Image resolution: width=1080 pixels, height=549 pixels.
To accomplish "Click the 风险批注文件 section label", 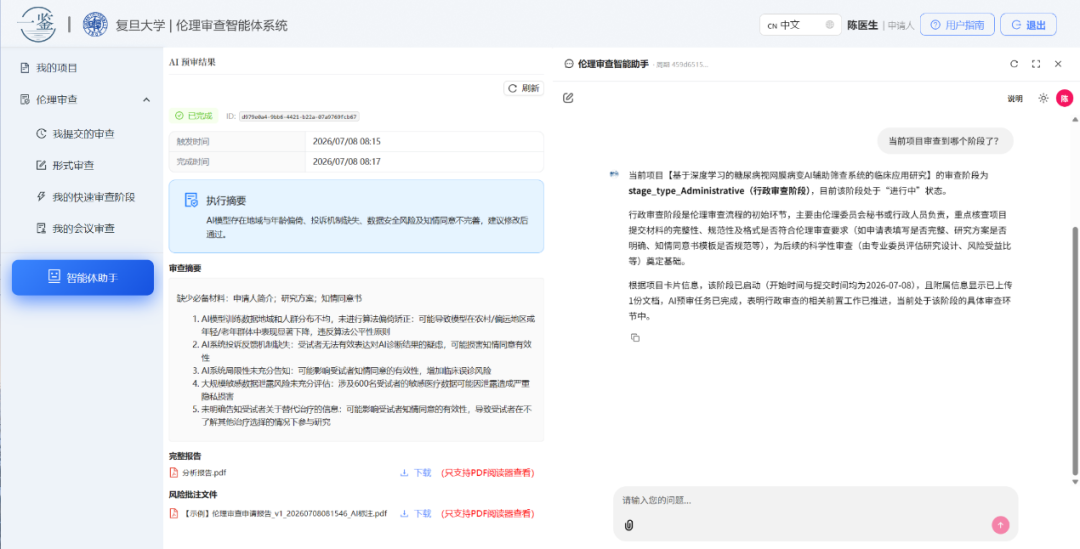I will pyautogui.click(x=193, y=495).
